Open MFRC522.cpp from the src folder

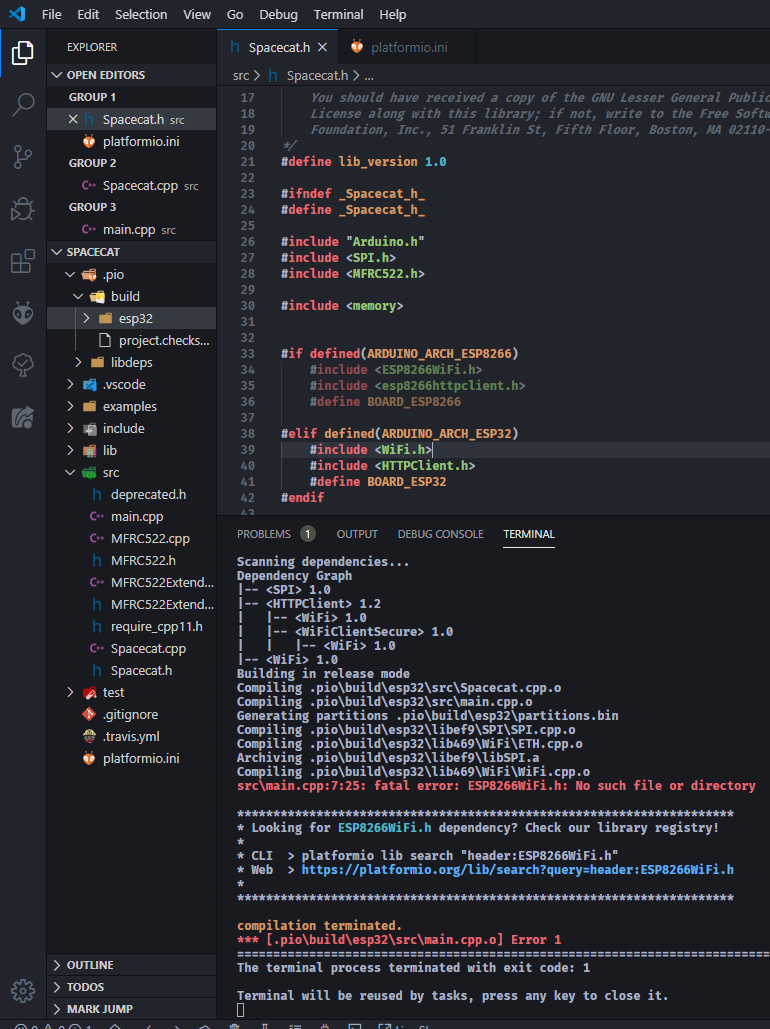coord(150,539)
